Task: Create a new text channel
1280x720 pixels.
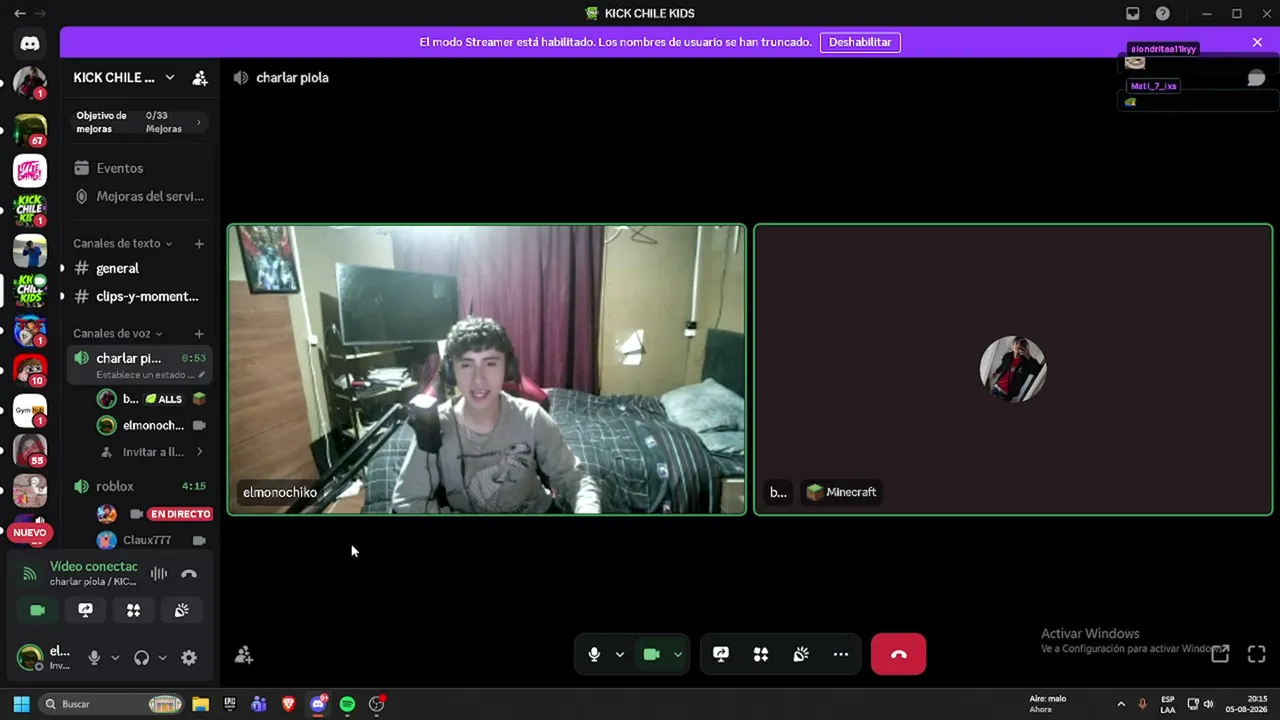Action: coord(199,243)
